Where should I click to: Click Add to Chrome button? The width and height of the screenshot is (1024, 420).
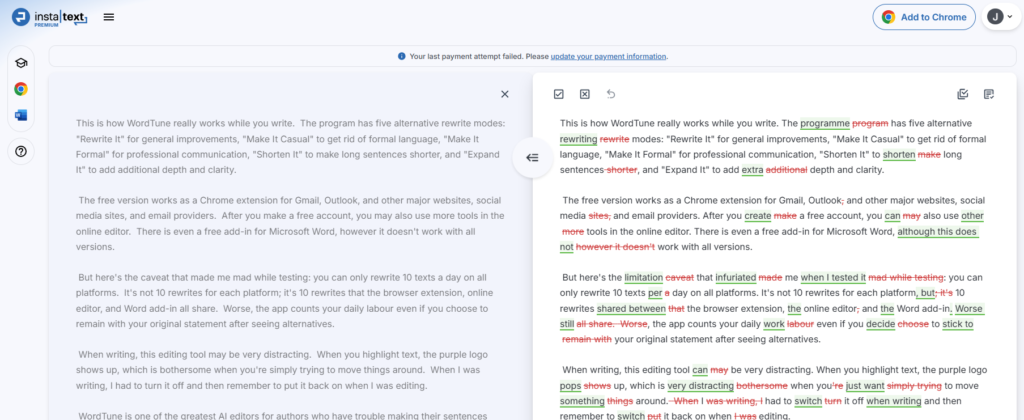[x=924, y=17]
